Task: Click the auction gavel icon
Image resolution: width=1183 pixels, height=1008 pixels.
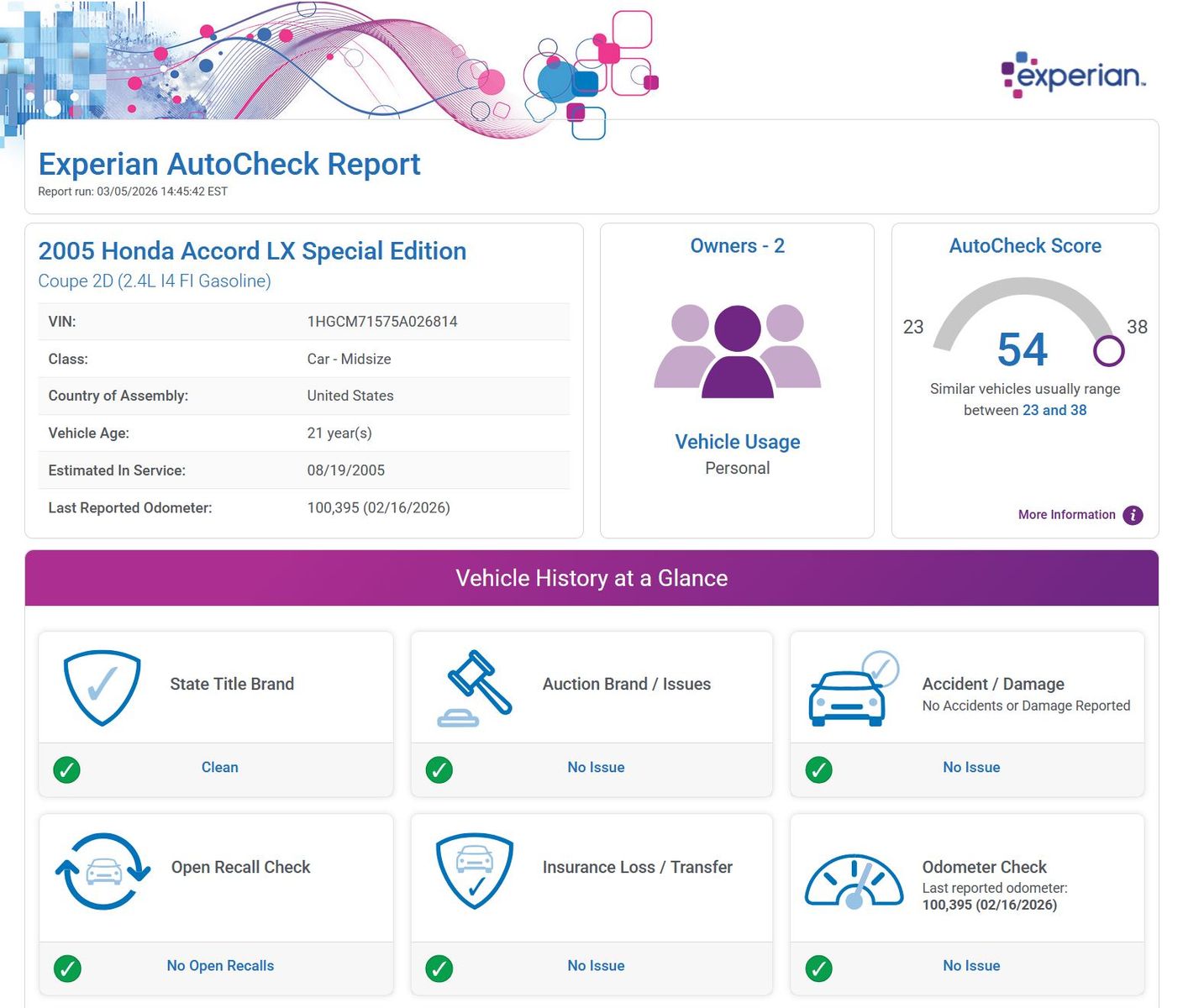Action: pyautogui.click(x=476, y=687)
